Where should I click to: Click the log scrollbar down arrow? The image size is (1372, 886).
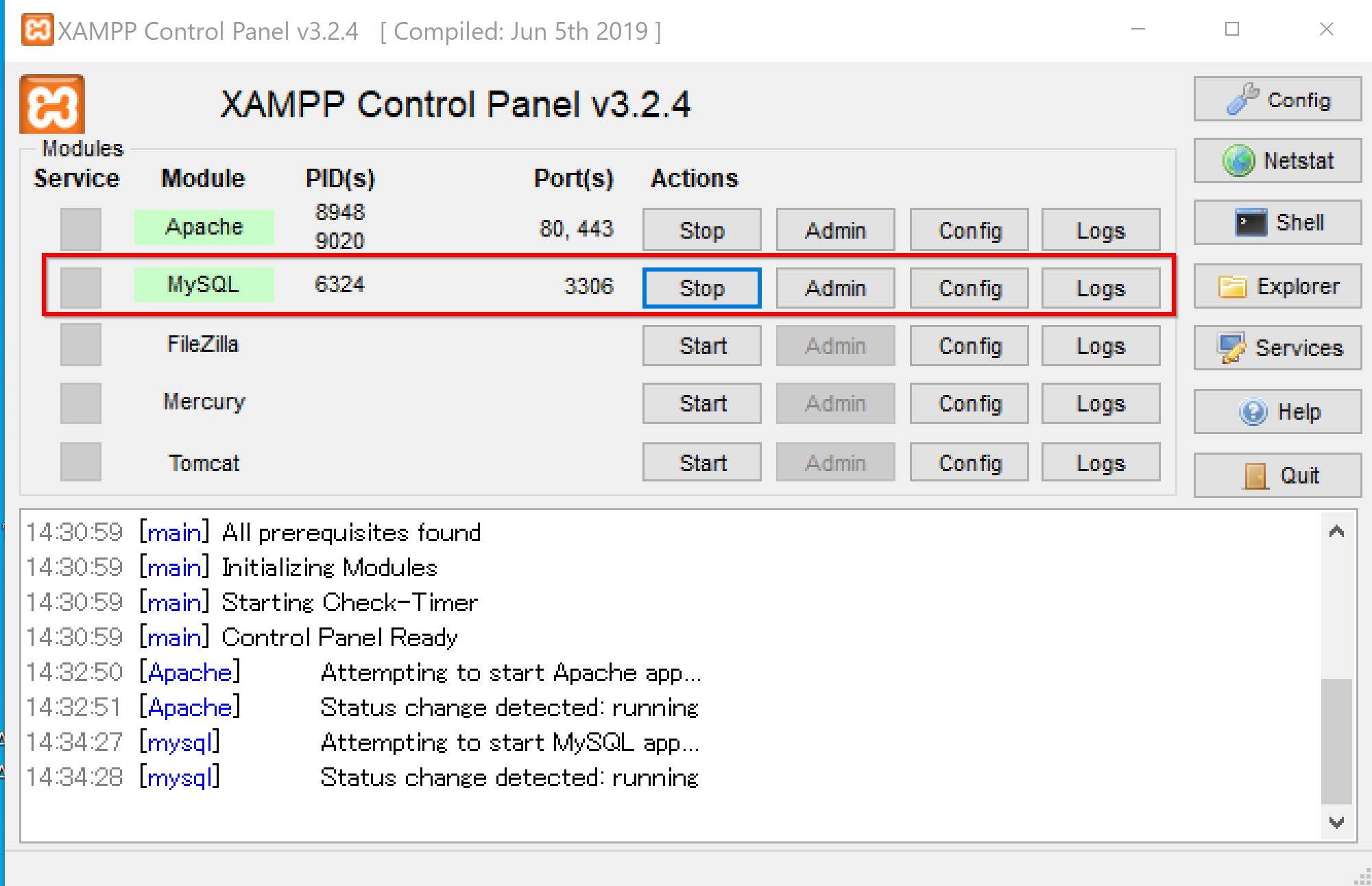tap(1336, 822)
